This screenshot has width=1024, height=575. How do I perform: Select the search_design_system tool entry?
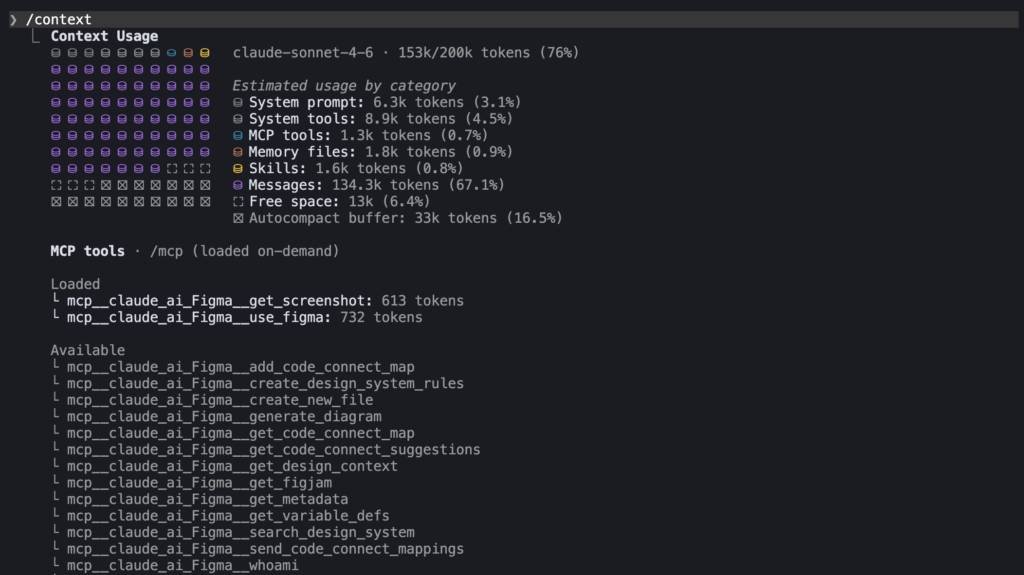click(x=240, y=532)
